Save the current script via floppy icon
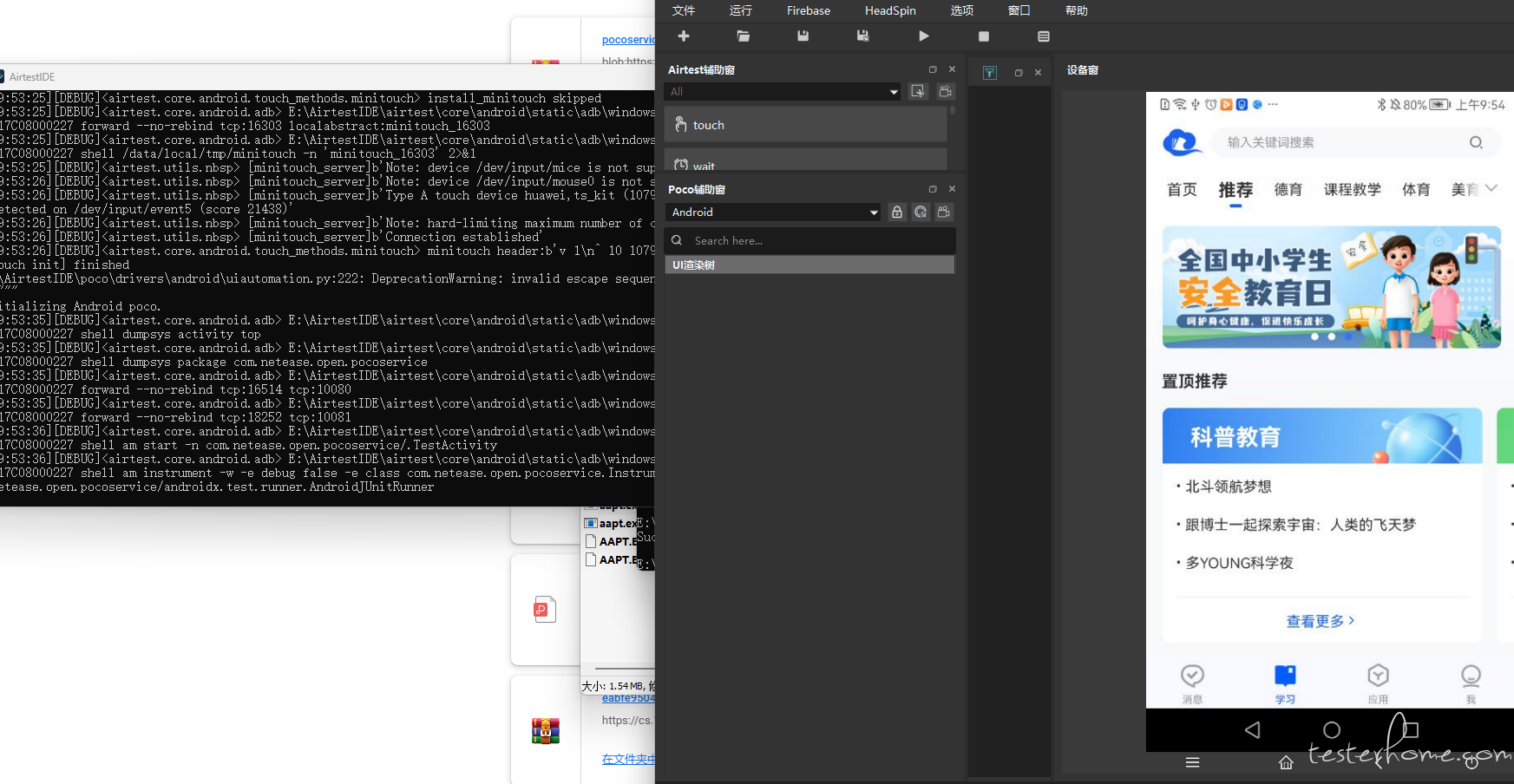Screen dimensions: 1514x784 (x=803, y=36)
